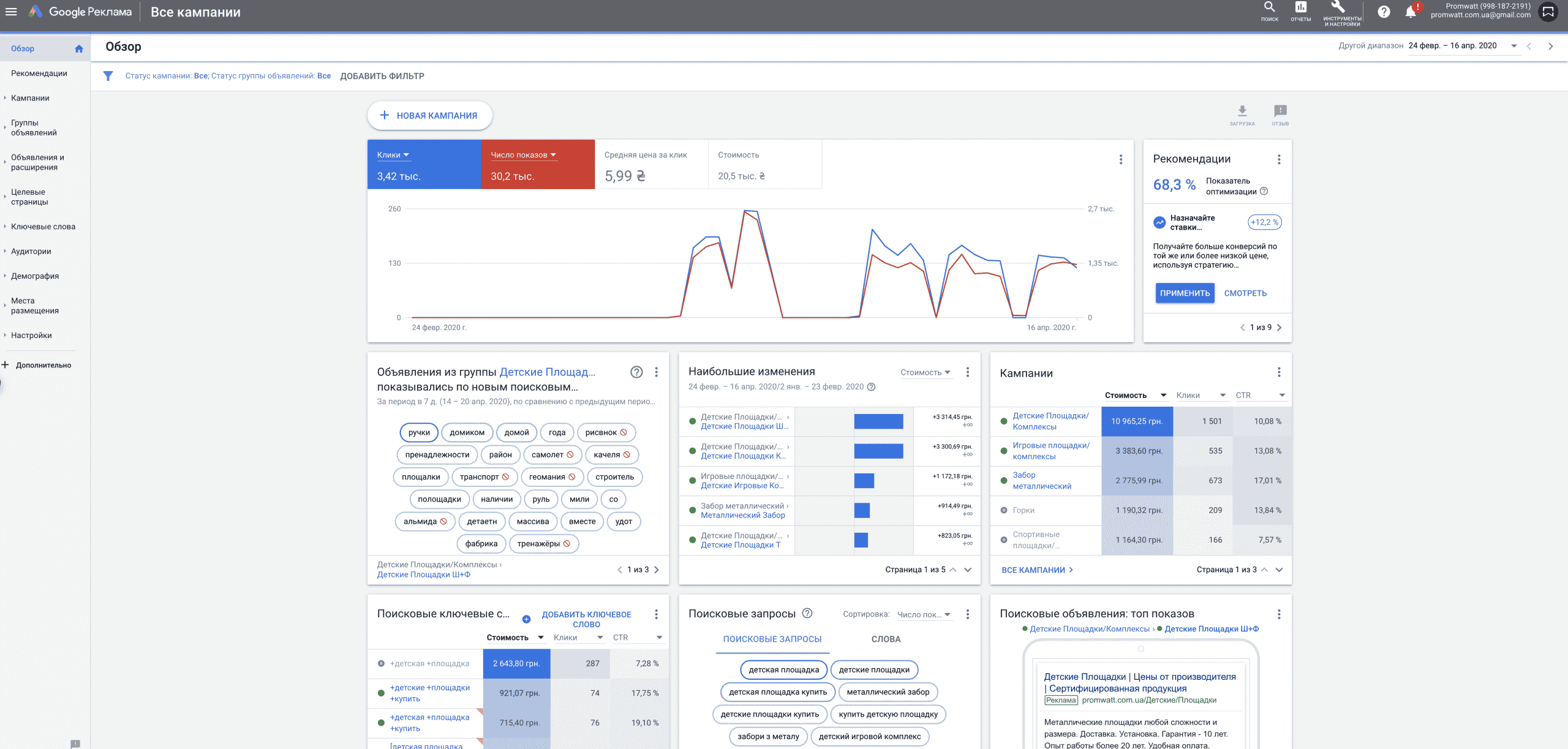This screenshot has width=1568, height=749.
Task: Go to next date range arrow
Action: pyautogui.click(x=1551, y=46)
